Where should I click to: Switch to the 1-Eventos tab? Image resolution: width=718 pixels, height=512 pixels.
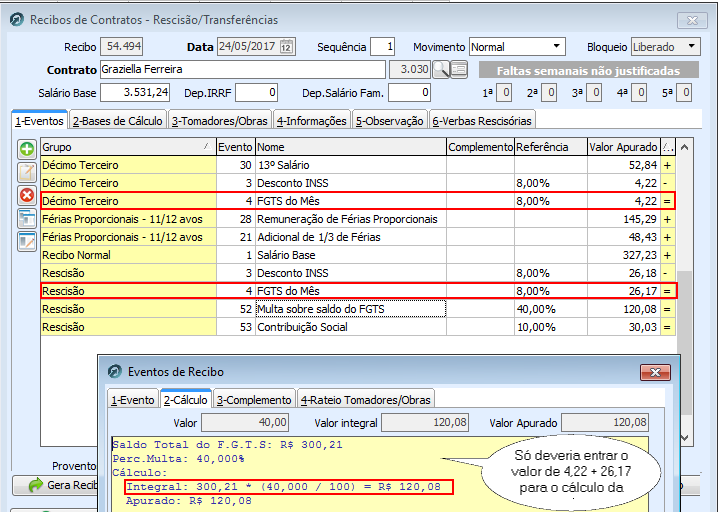39,120
